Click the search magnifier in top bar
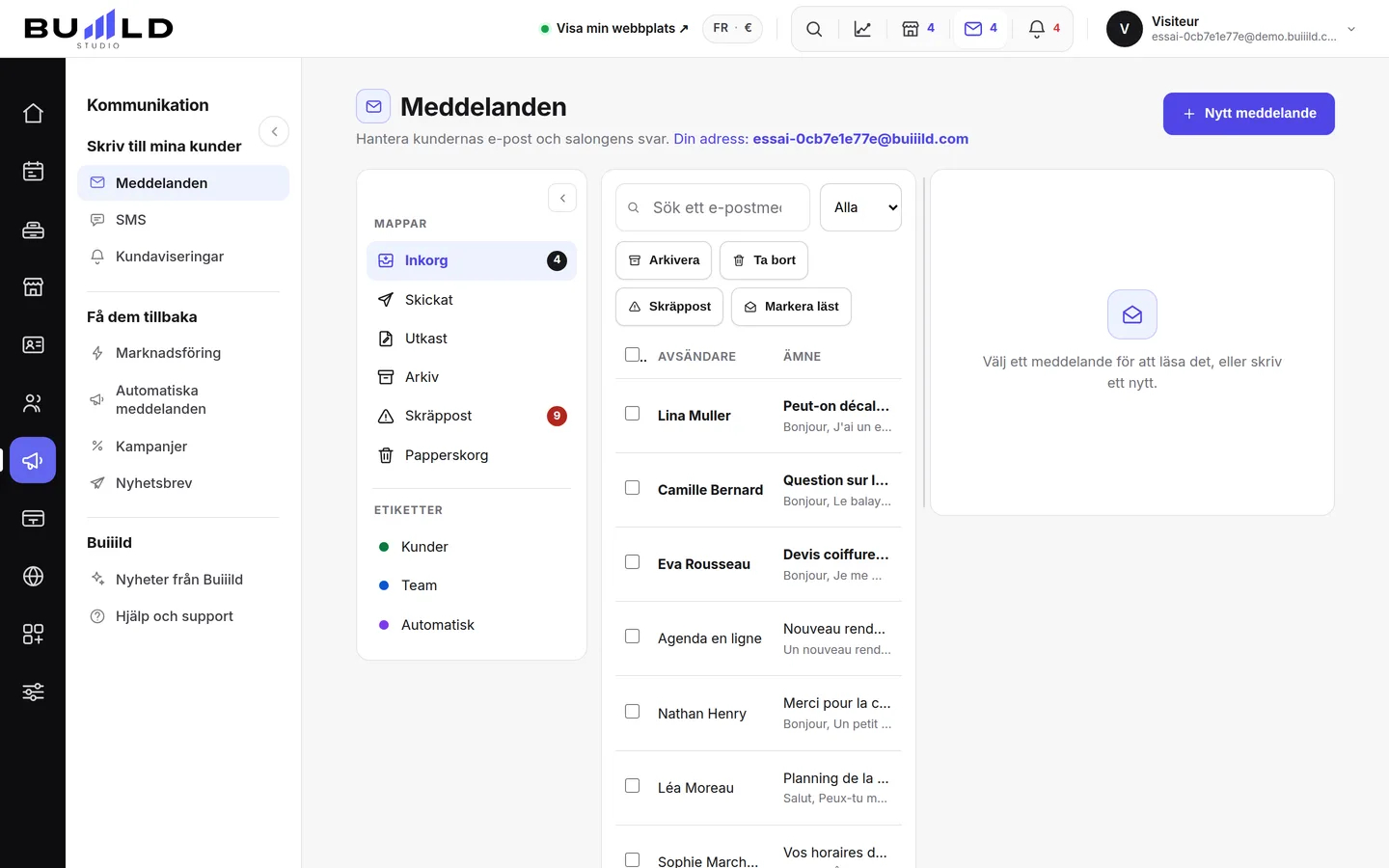This screenshot has width=1389, height=868. pyautogui.click(x=814, y=29)
